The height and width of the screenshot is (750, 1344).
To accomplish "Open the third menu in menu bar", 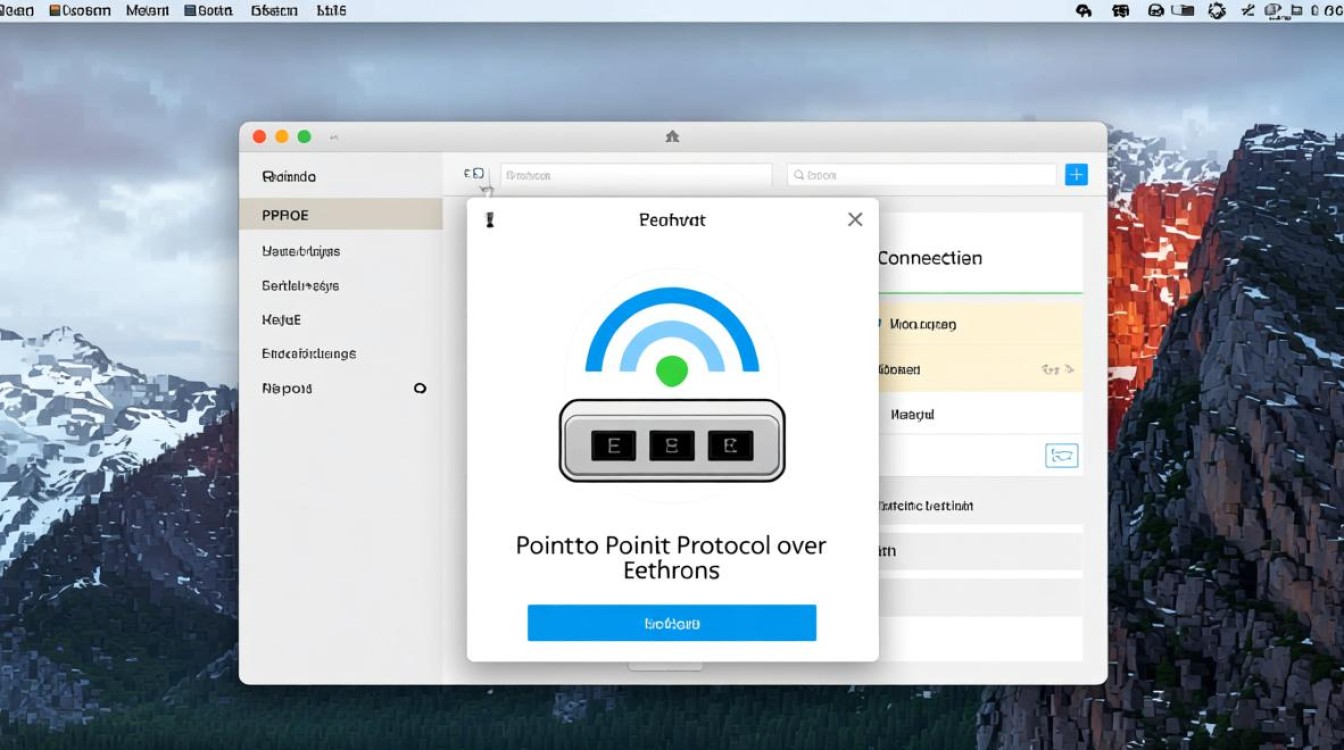I will [x=147, y=11].
